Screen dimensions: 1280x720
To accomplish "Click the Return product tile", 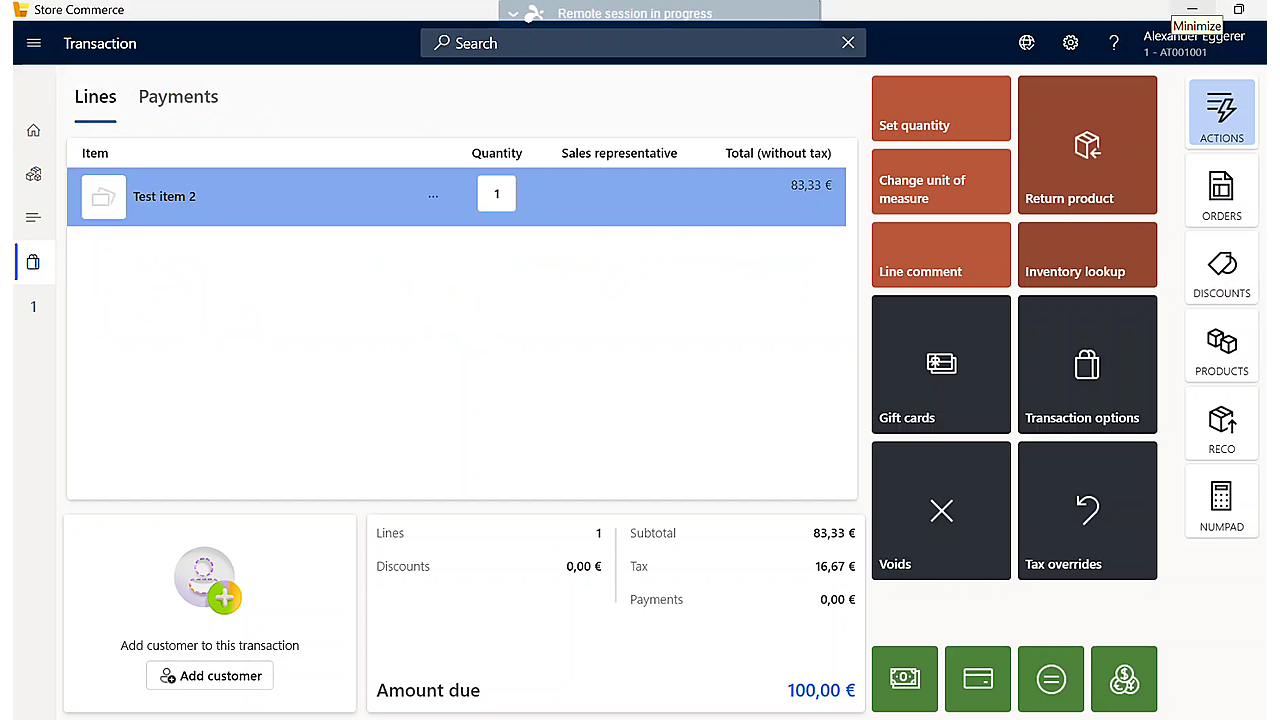I will [x=1087, y=145].
